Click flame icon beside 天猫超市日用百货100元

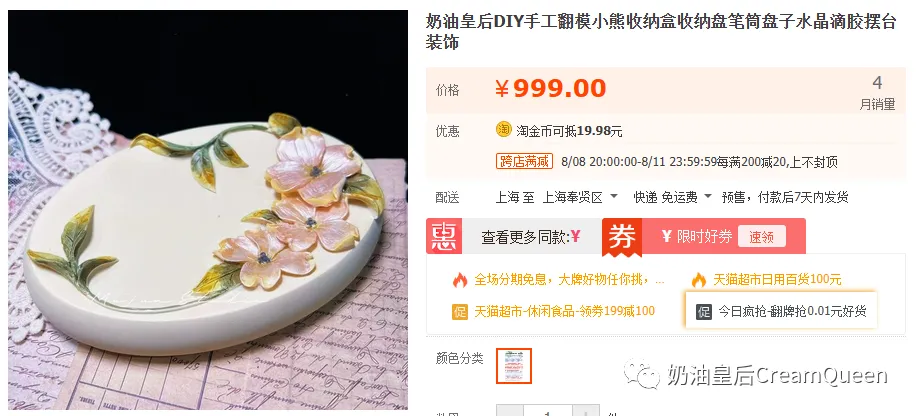[699, 280]
